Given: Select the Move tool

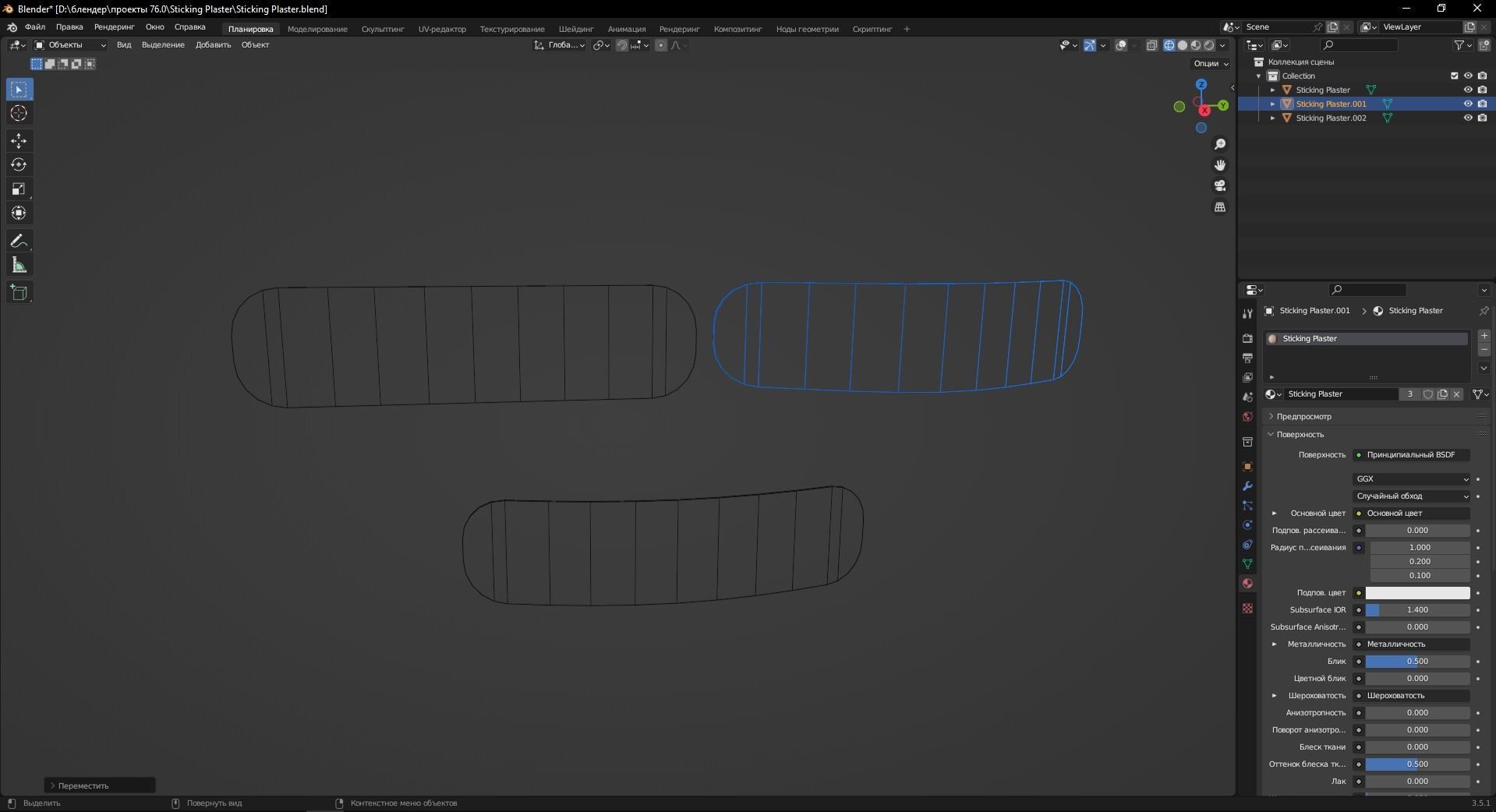Looking at the screenshot, I should pos(19,141).
